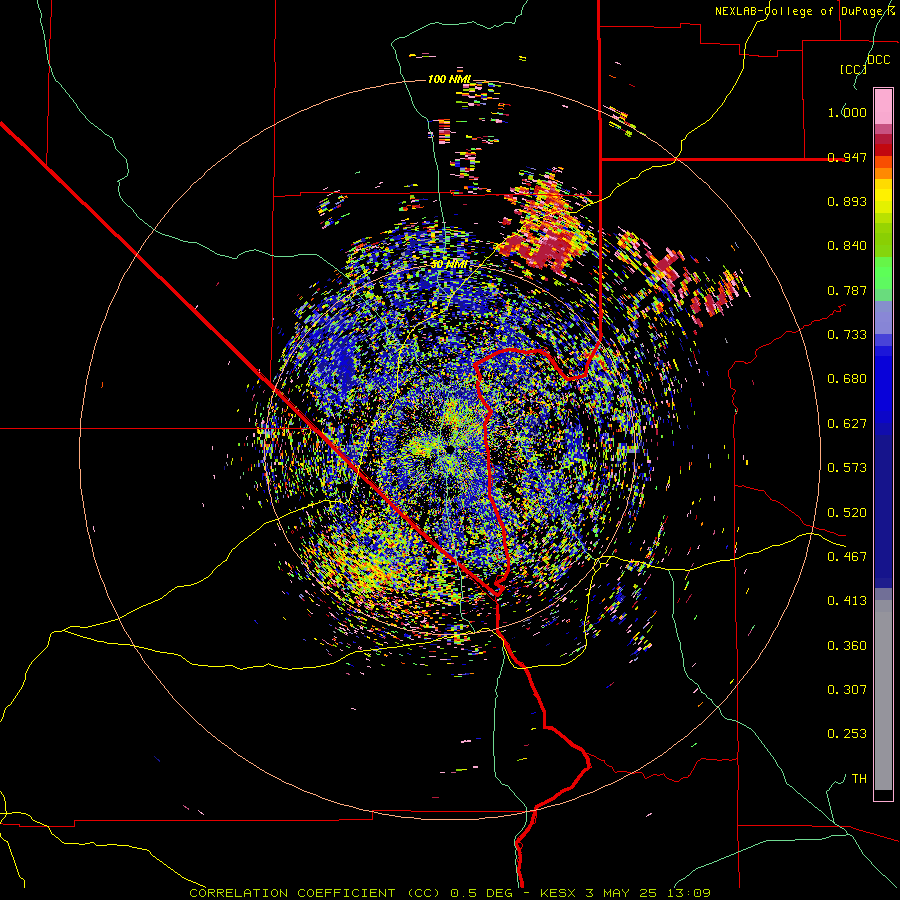Click the 1.000 value on the scale

click(847, 112)
